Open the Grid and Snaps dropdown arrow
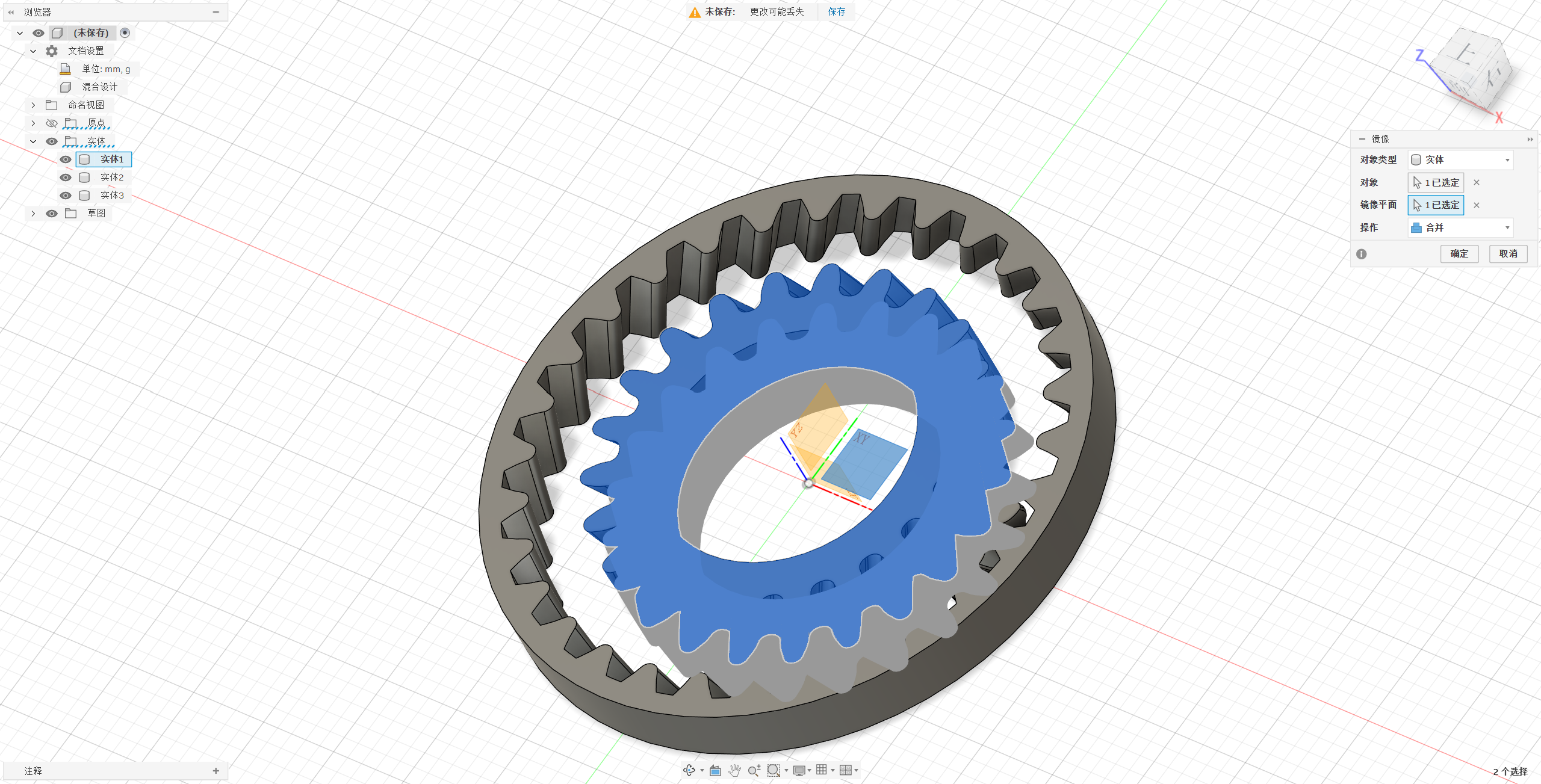Screen dimensions: 1541x784 click(833, 771)
